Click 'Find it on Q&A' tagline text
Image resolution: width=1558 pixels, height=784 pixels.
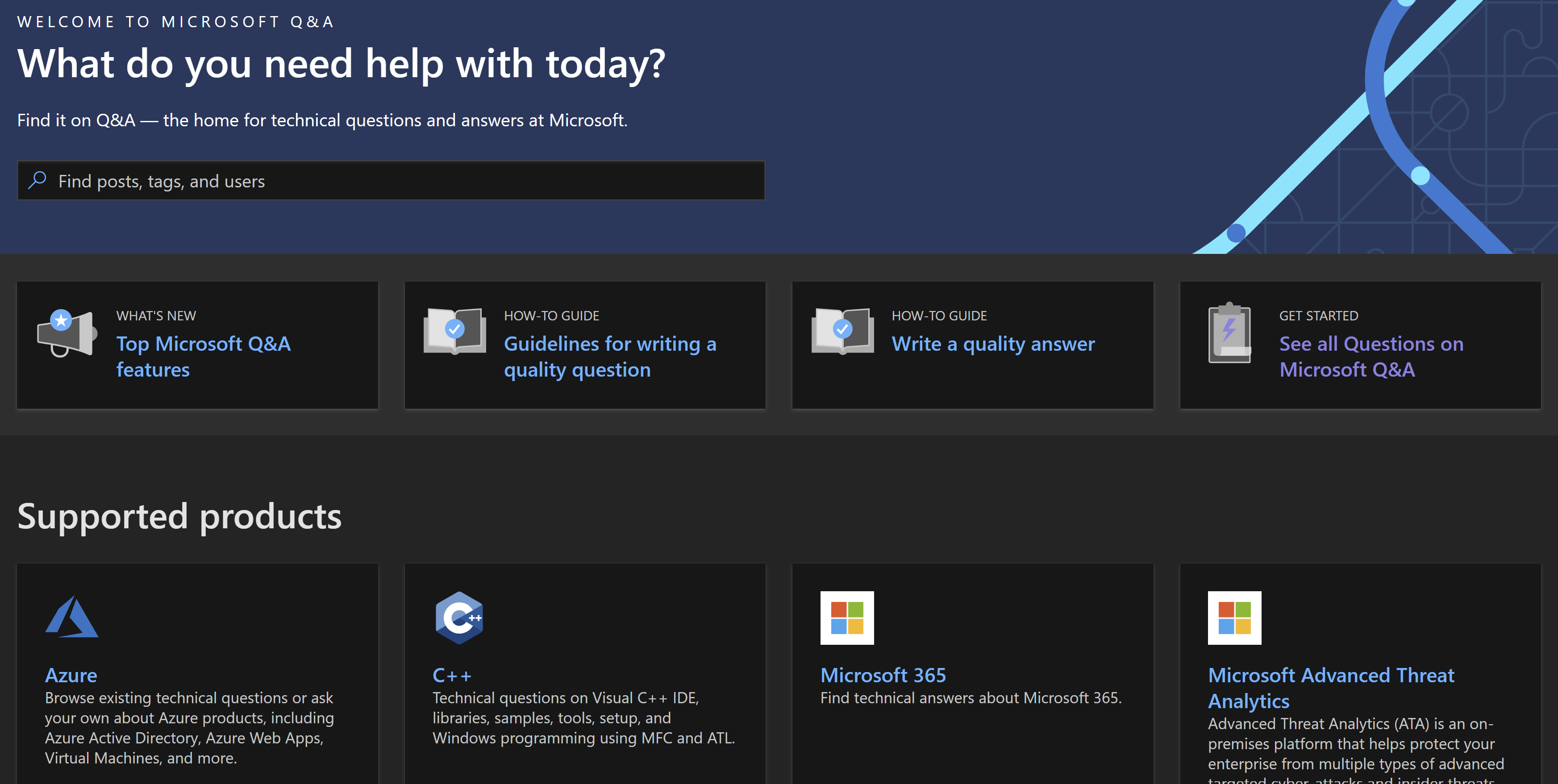tap(322, 120)
